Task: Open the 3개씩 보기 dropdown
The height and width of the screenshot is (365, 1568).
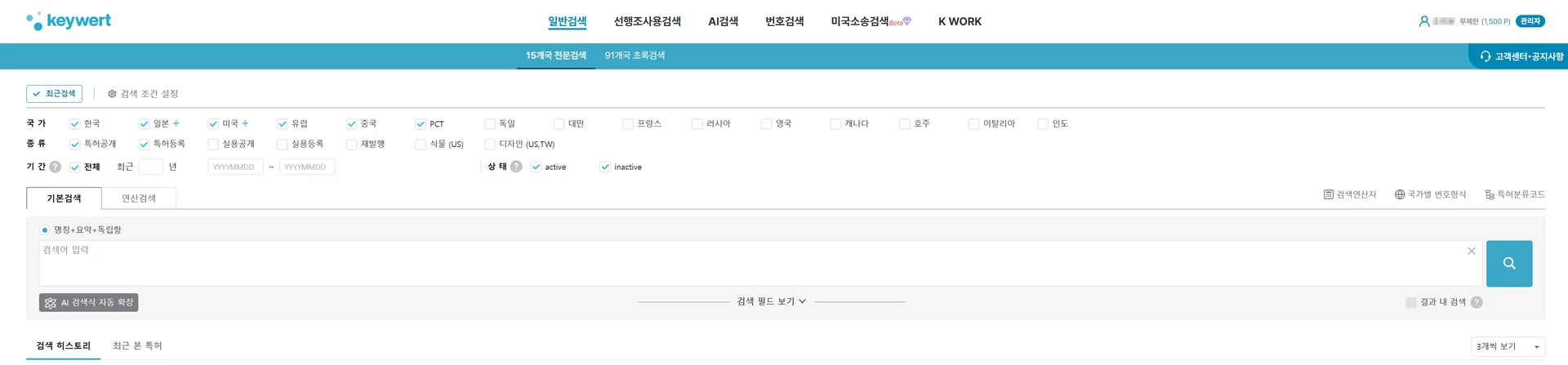Action: (1508, 347)
